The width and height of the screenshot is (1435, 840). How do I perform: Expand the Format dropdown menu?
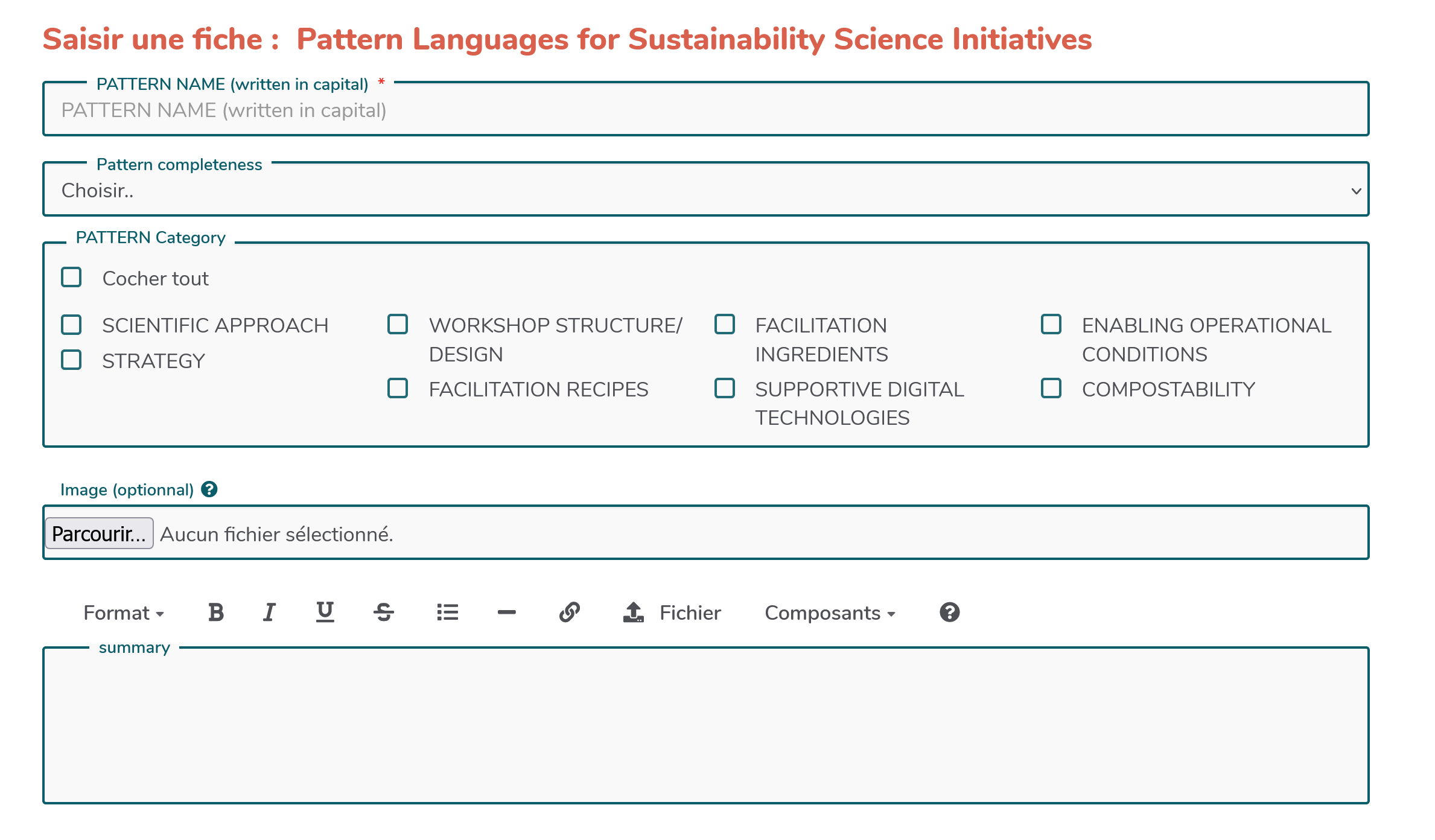[124, 612]
